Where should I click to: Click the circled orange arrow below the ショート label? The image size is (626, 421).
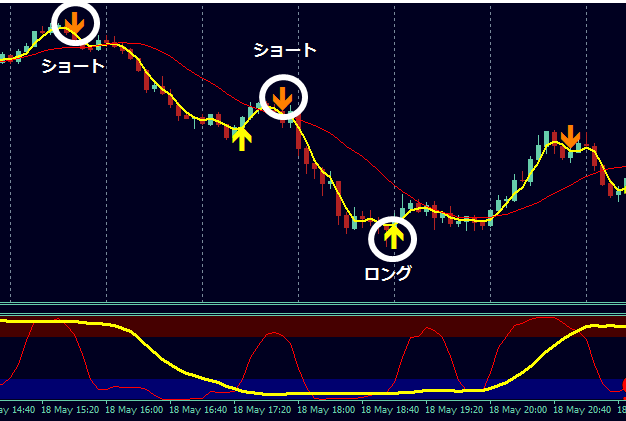[283, 97]
